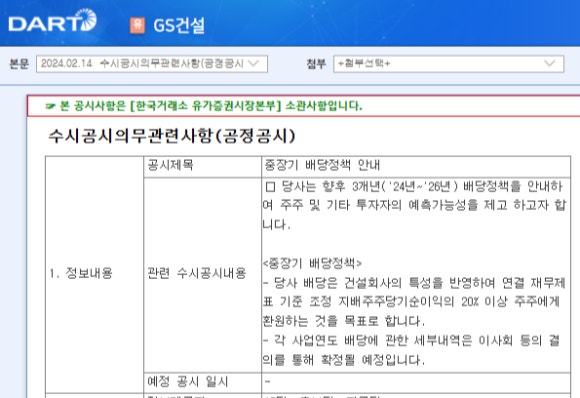Click the orange 유 market badge icon
The width and height of the screenshot is (580, 398).
click(137, 25)
